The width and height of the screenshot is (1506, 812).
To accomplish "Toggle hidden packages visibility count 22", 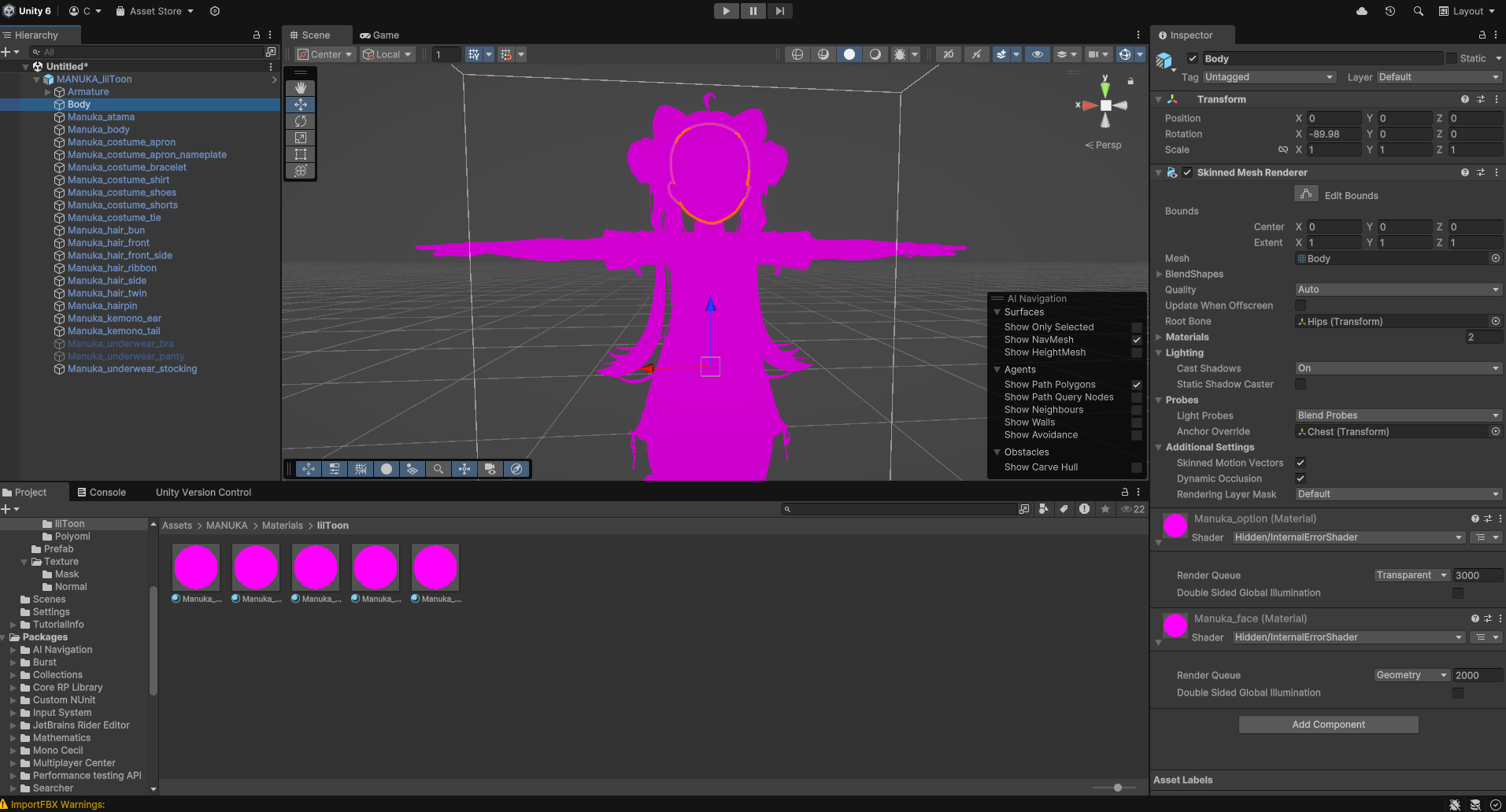I will pos(1133,509).
